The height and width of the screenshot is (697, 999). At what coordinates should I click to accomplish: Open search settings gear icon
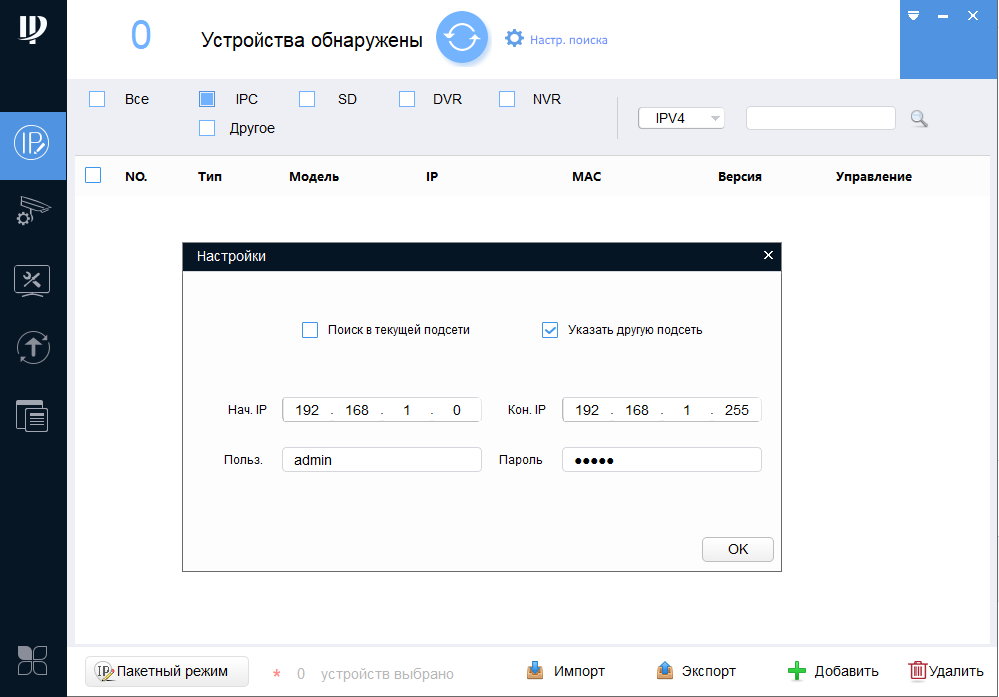pos(515,39)
